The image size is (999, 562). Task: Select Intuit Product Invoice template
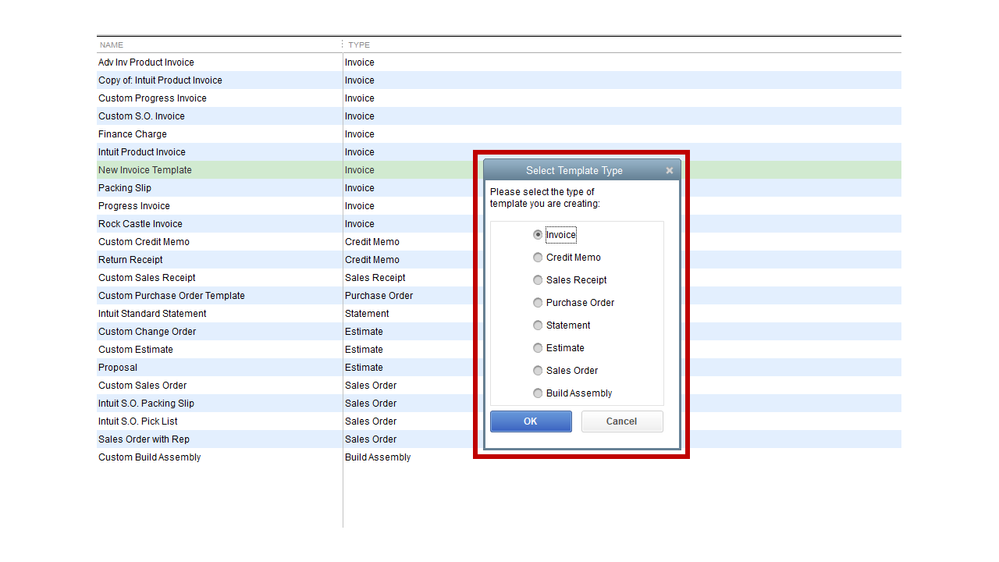(x=141, y=152)
